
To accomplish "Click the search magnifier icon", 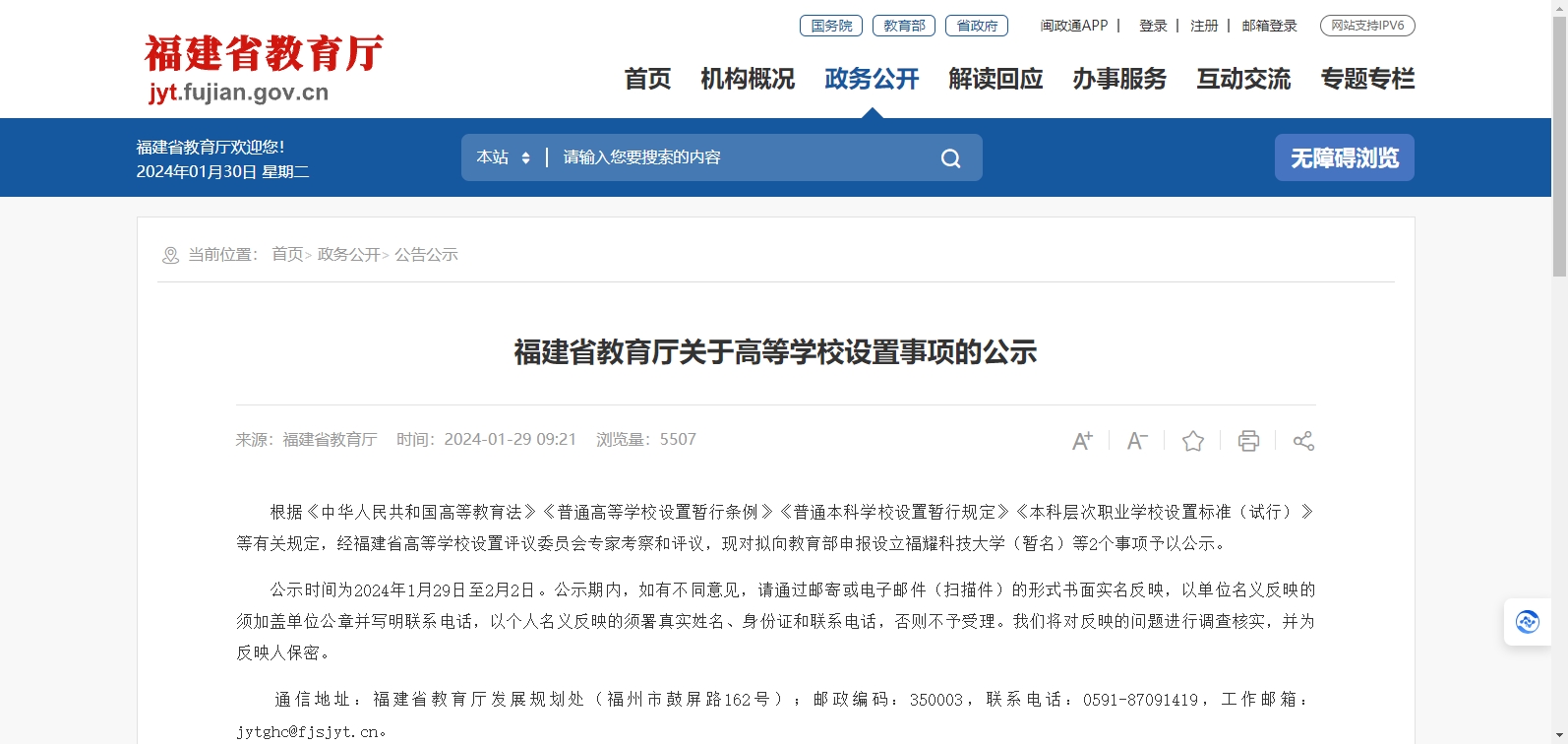I will pos(950,158).
